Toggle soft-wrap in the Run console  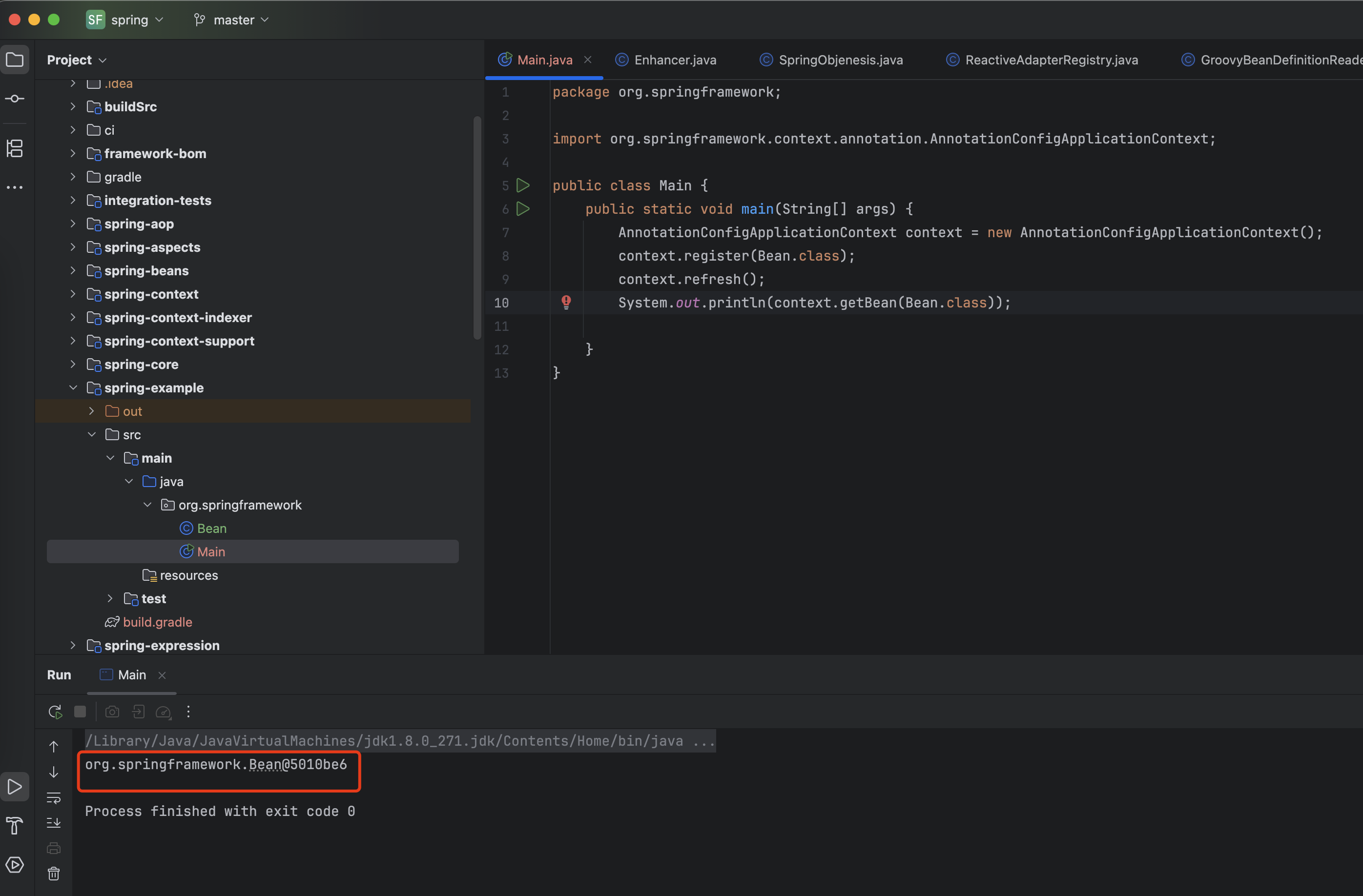pos(54,797)
